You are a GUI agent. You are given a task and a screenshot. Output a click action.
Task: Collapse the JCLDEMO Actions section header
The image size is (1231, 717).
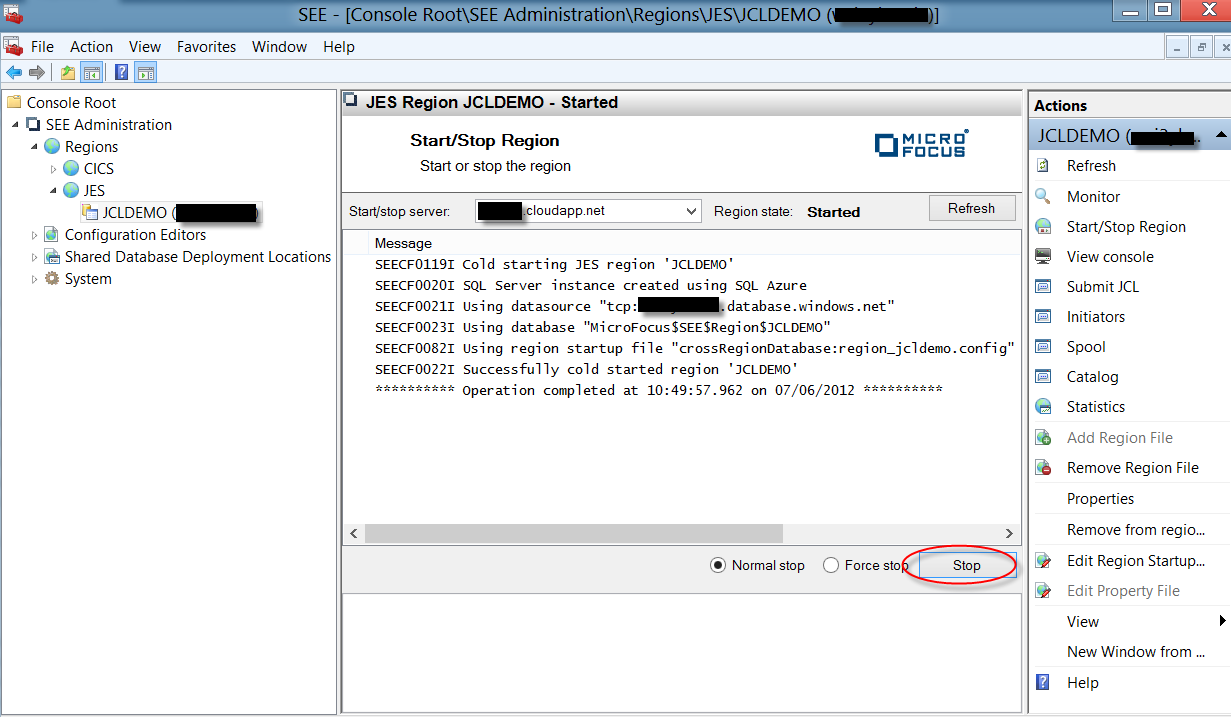pos(1221,135)
